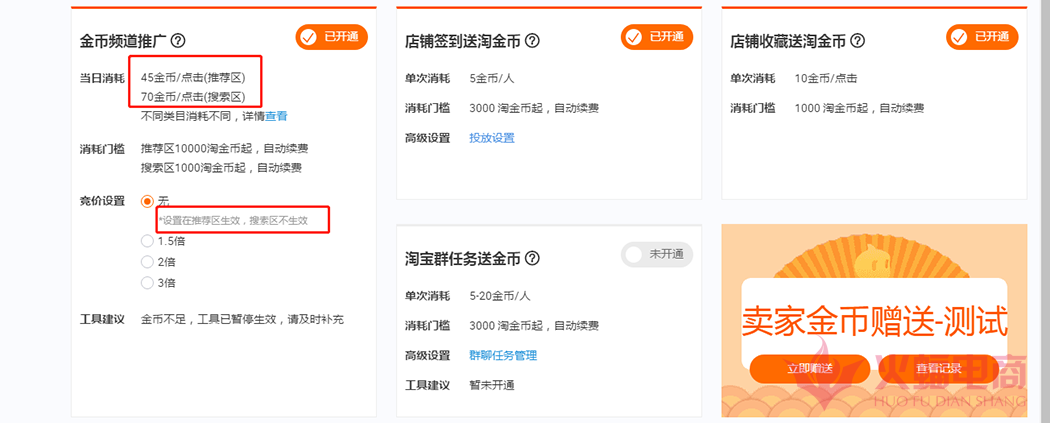
Task: Show help tooltip for 淘宝群任务送金币
Action: [532, 258]
